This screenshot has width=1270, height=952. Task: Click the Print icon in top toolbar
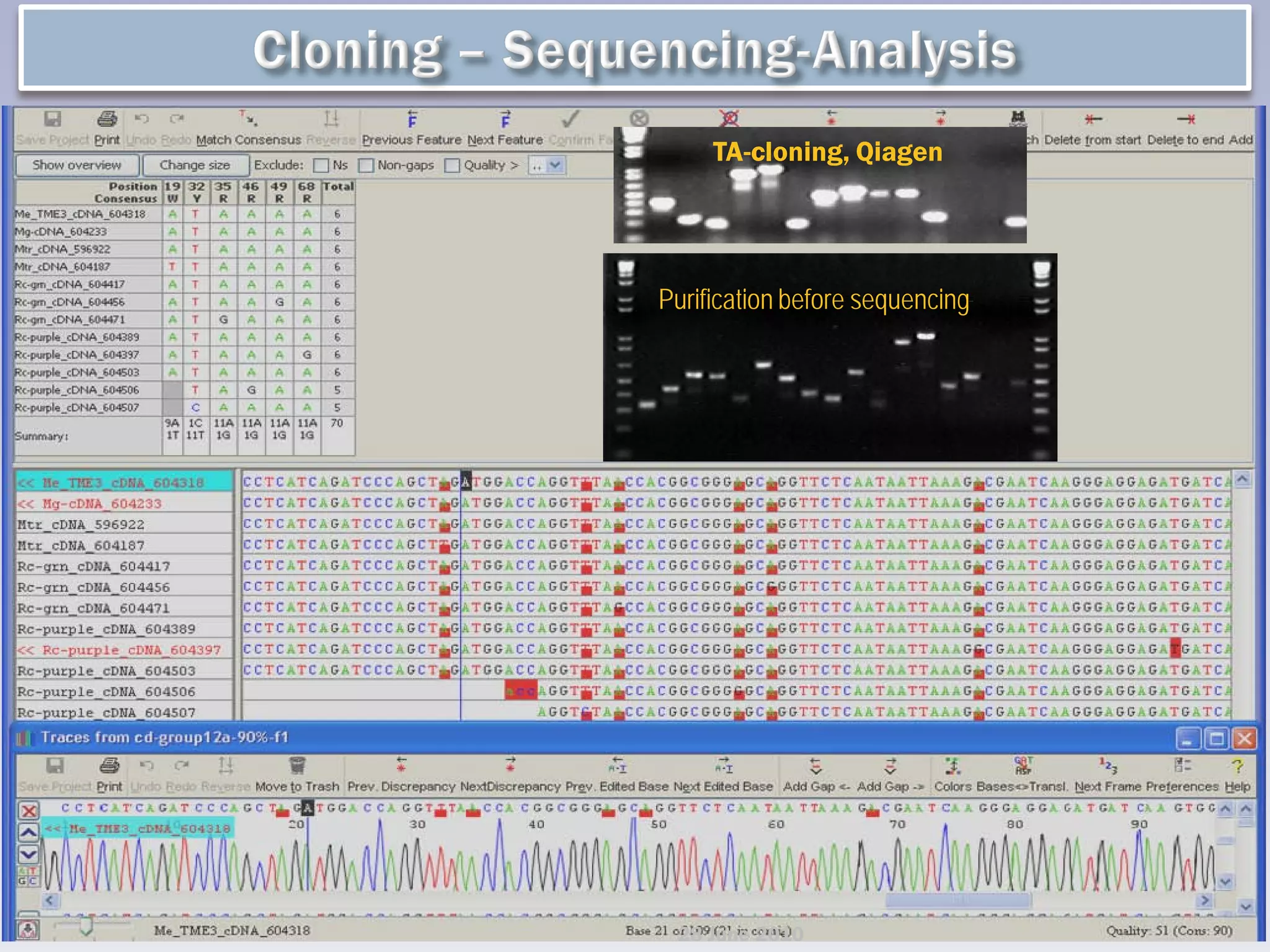pos(107,118)
